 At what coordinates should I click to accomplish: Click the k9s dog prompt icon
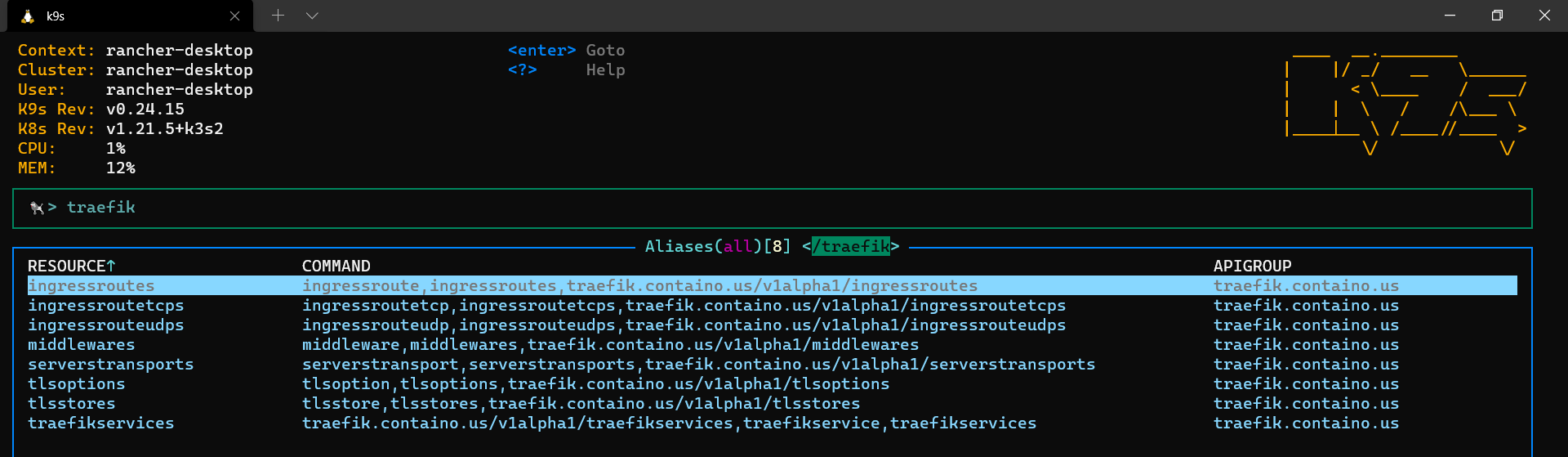37,208
